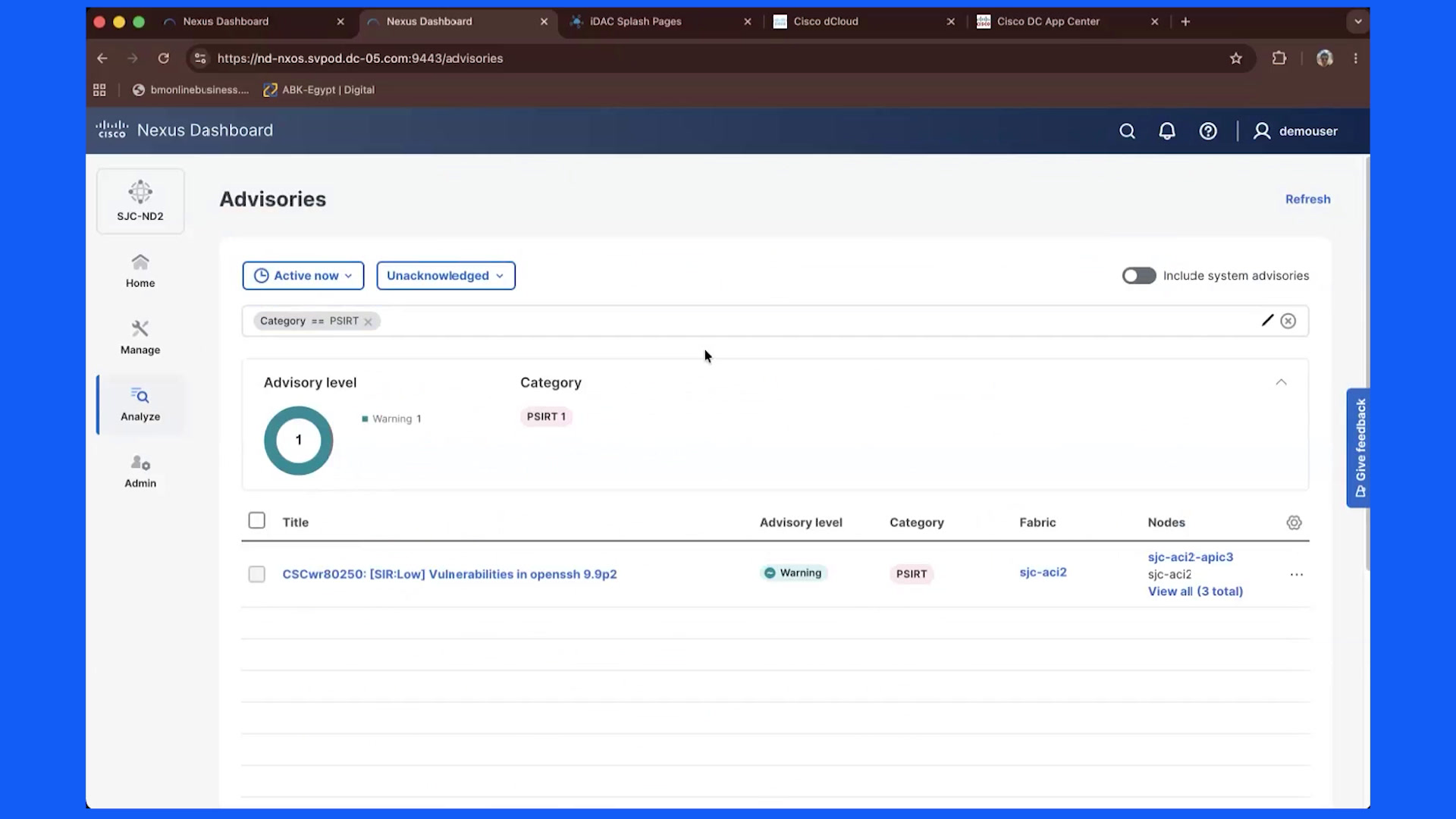
Task: Edit the filter with the pencil icon
Action: pyautogui.click(x=1267, y=321)
